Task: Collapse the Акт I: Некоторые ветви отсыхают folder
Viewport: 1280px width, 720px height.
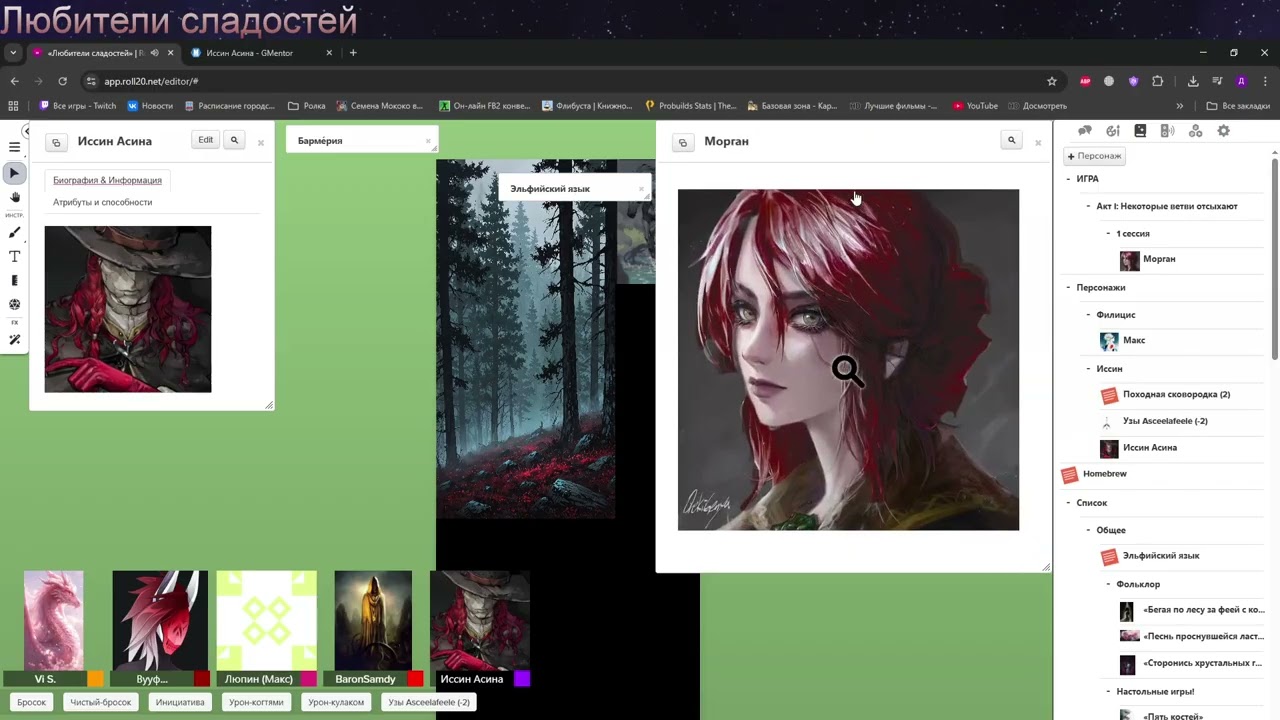Action: (x=1088, y=206)
